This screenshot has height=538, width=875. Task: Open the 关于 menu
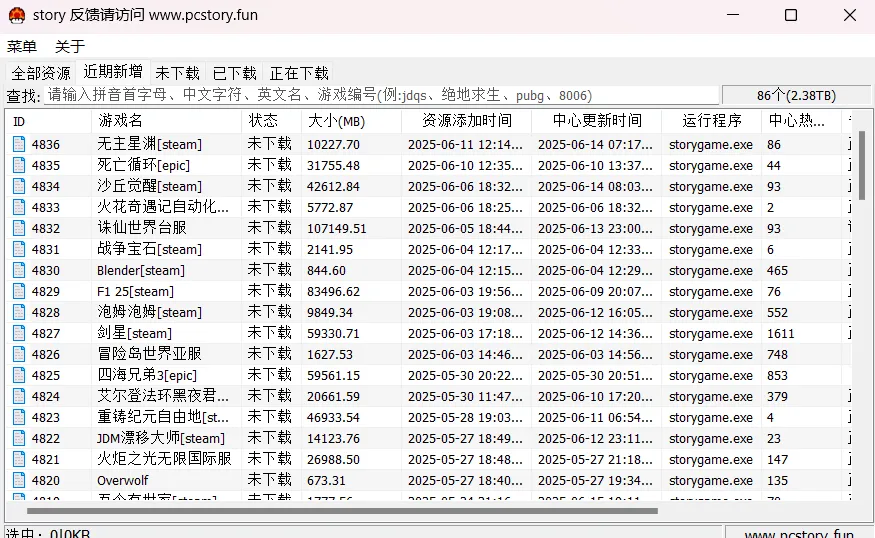(x=70, y=46)
